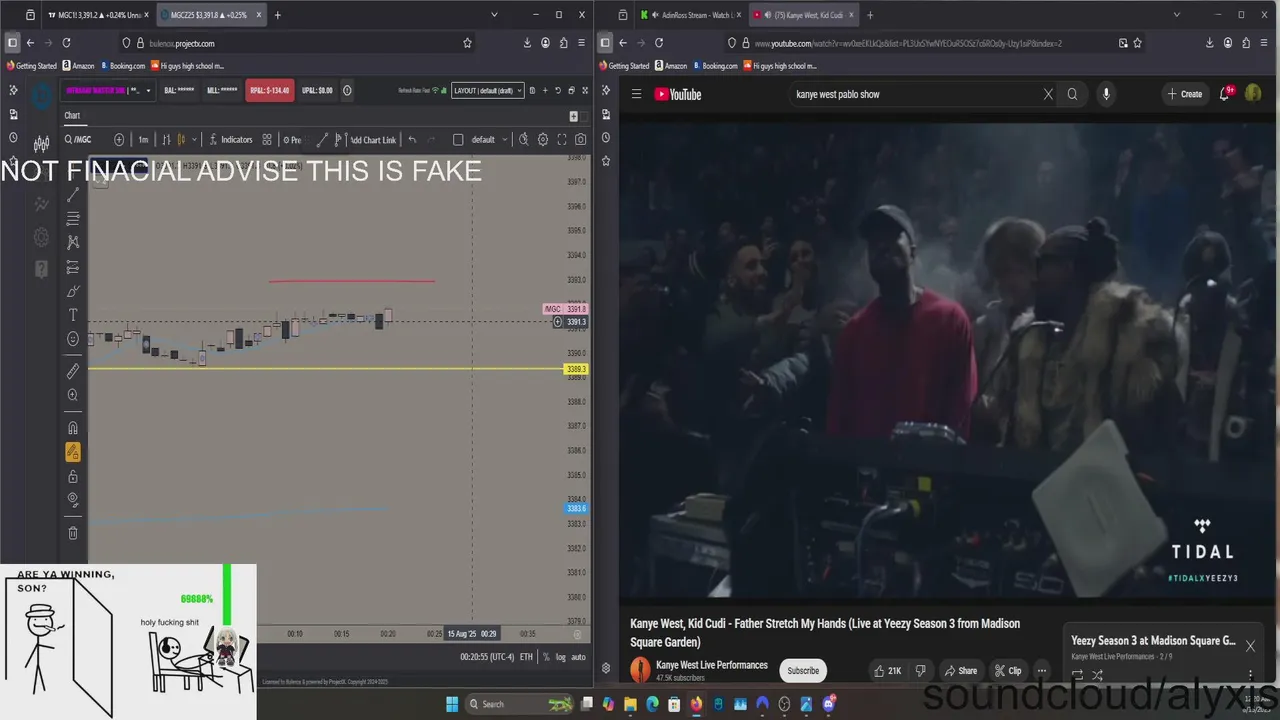Subscribe to Kanye West Live Performances
1280x720 pixels.
point(803,671)
